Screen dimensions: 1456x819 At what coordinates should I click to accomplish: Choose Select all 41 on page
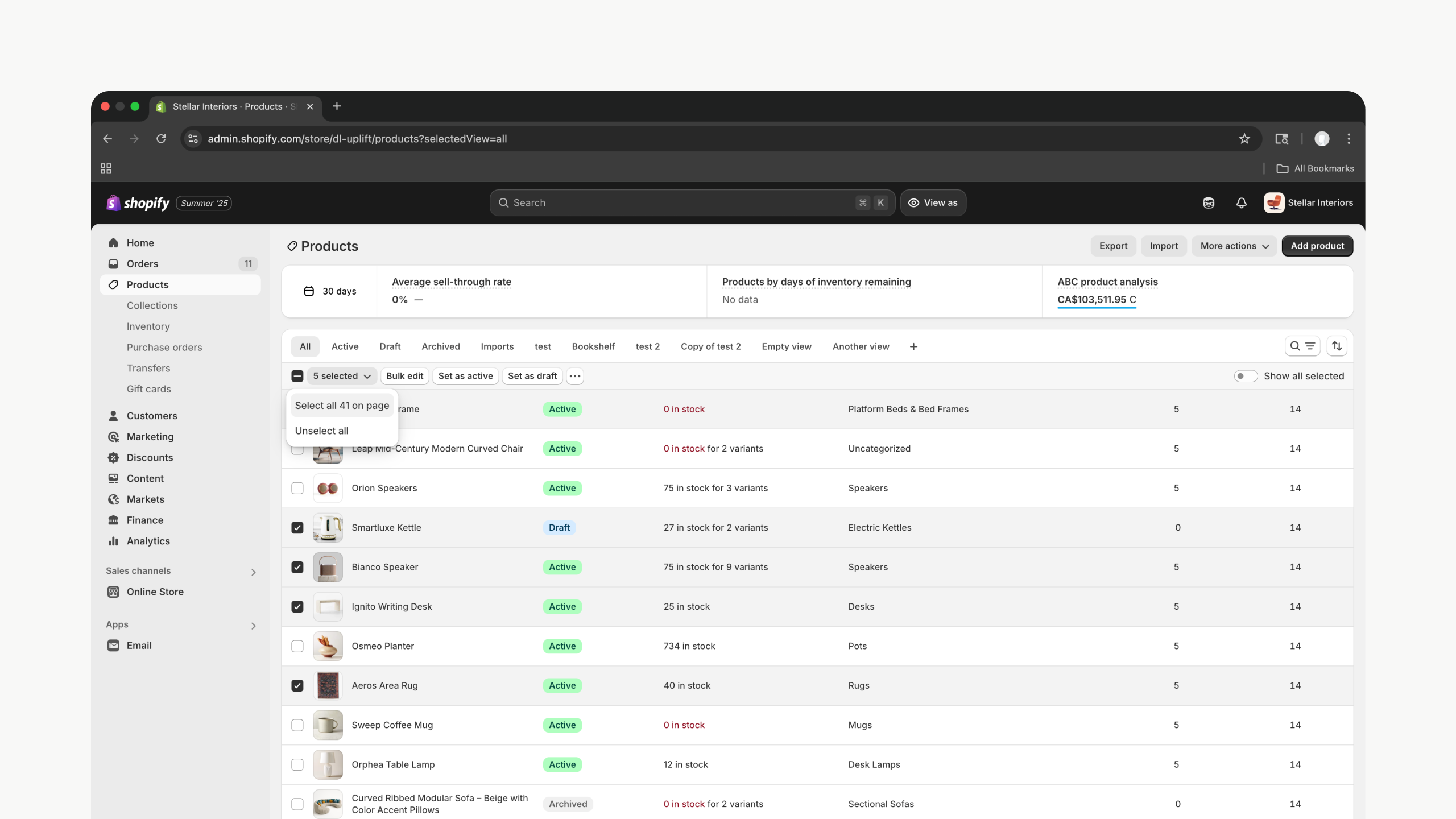point(342,406)
